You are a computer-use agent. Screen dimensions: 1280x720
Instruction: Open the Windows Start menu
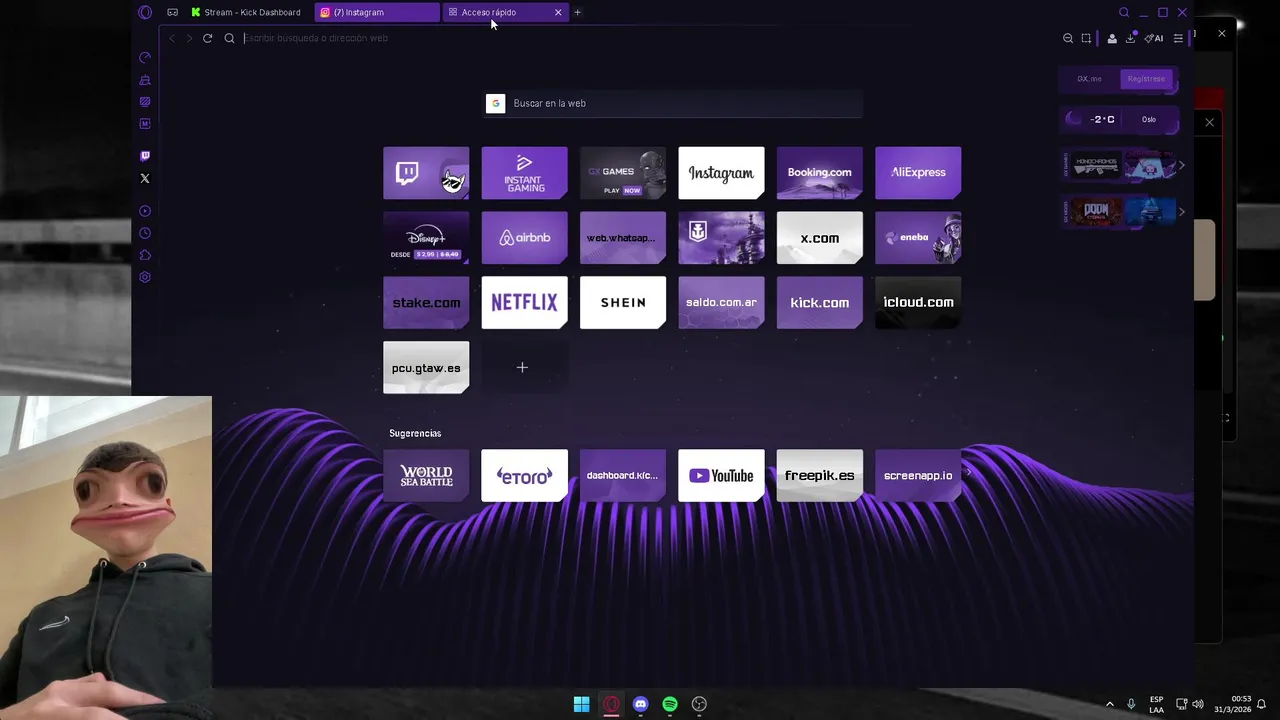pyautogui.click(x=581, y=704)
